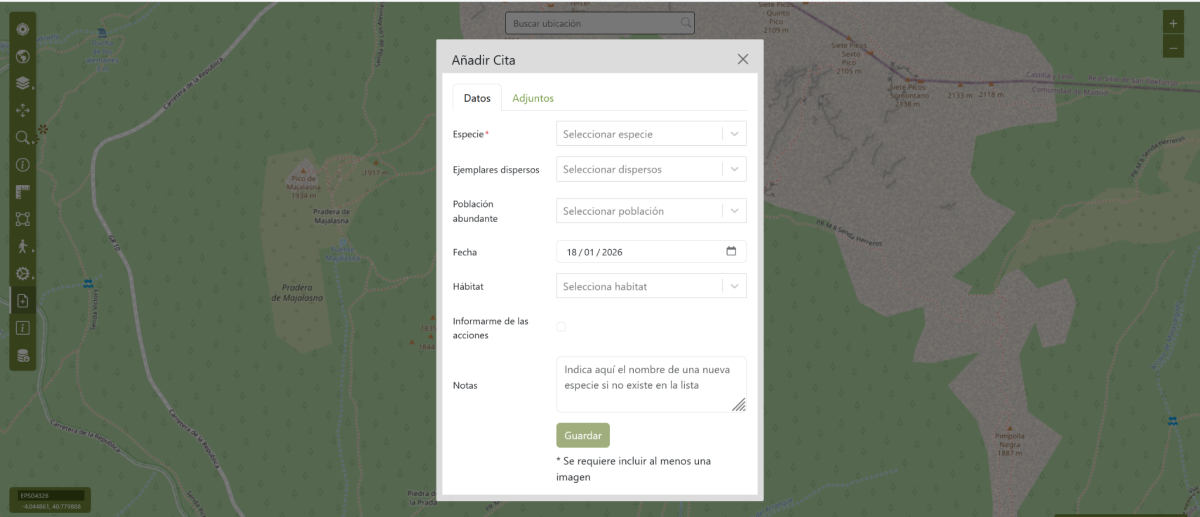Select the pan/move arrows tool
The image size is (1200, 517).
pos(23,110)
